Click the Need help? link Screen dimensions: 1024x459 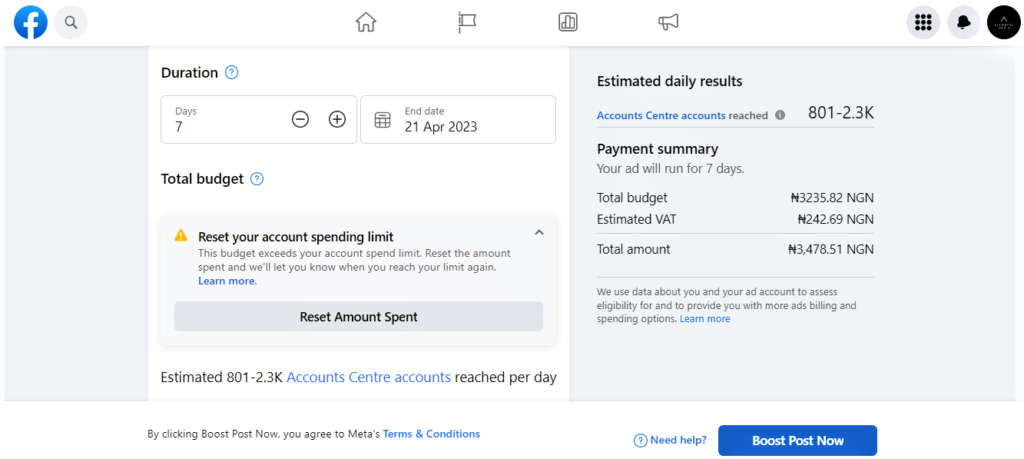tap(671, 441)
